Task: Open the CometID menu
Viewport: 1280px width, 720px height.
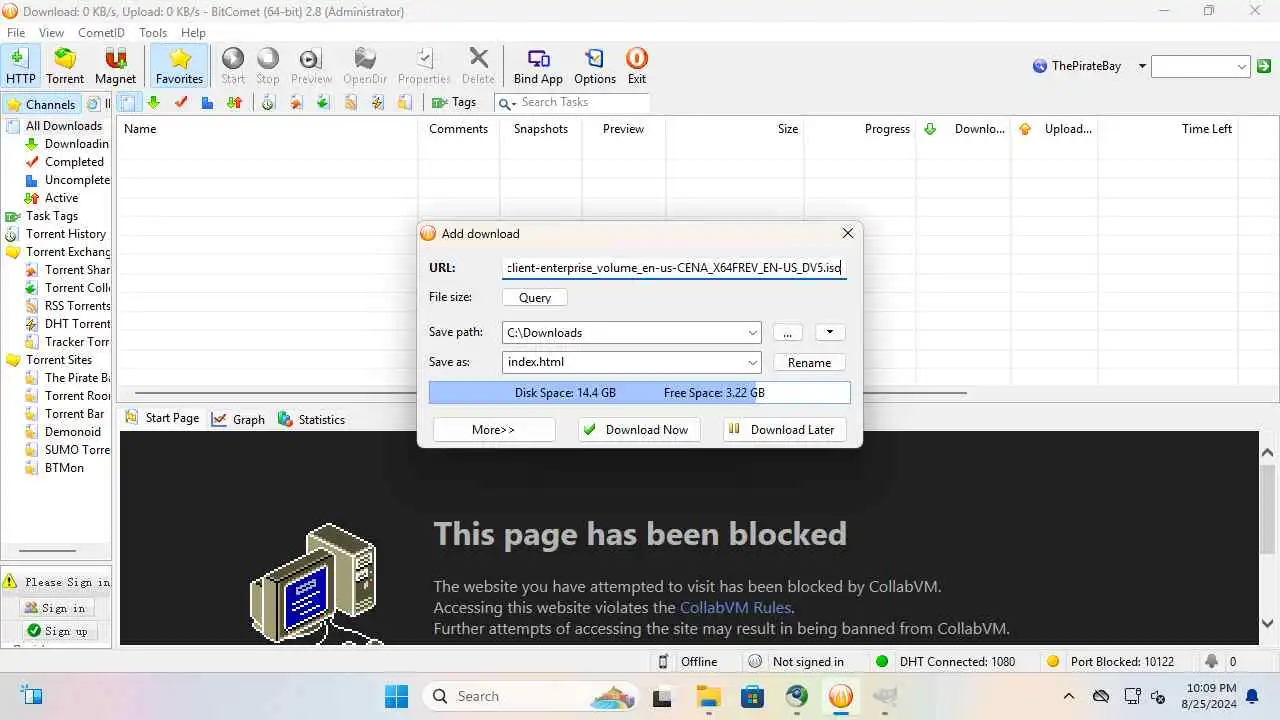Action: [x=101, y=32]
